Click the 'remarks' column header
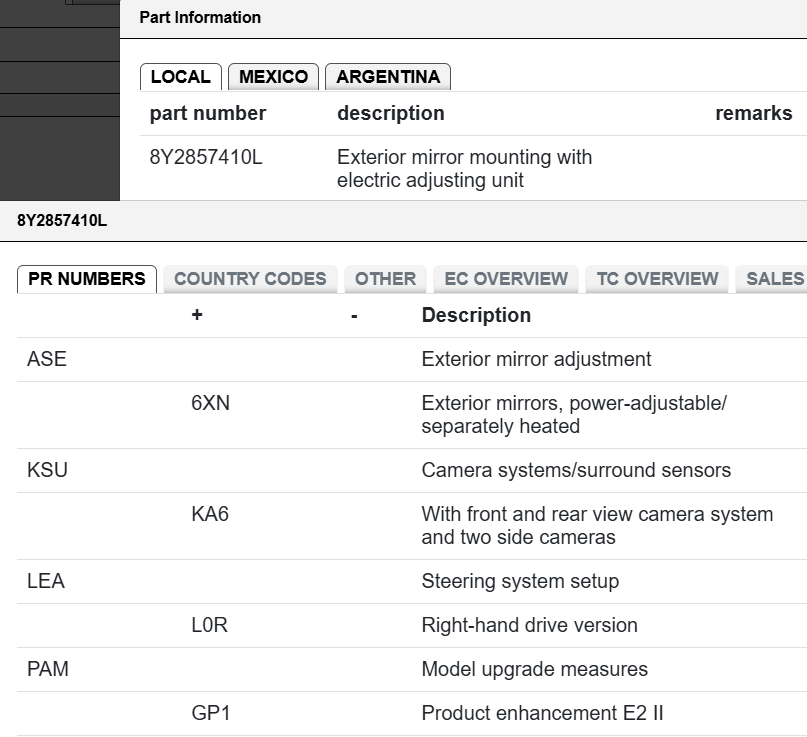Viewport: 807px width, 737px height. click(753, 113)
